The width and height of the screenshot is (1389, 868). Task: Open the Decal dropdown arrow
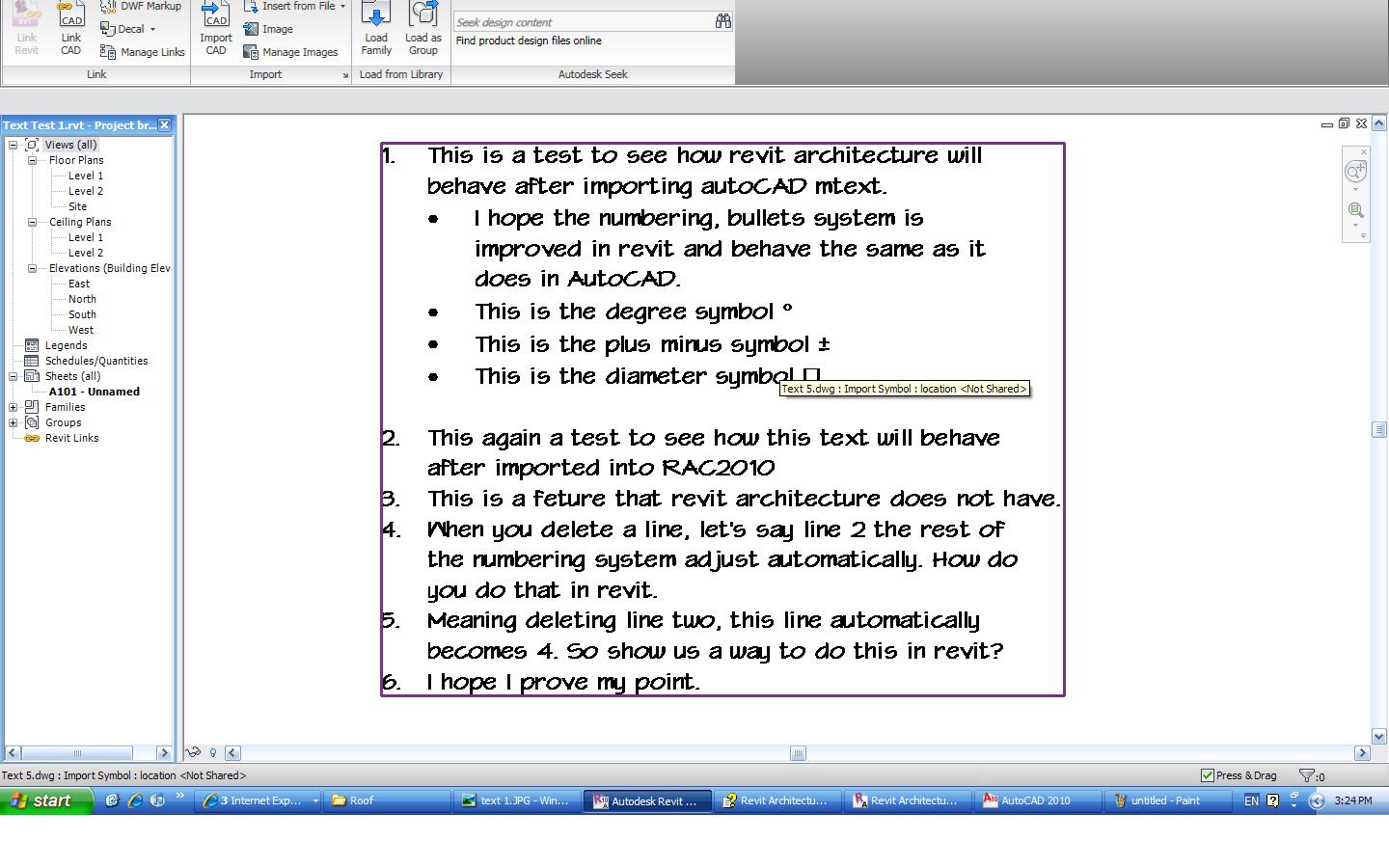pos(152,29)
